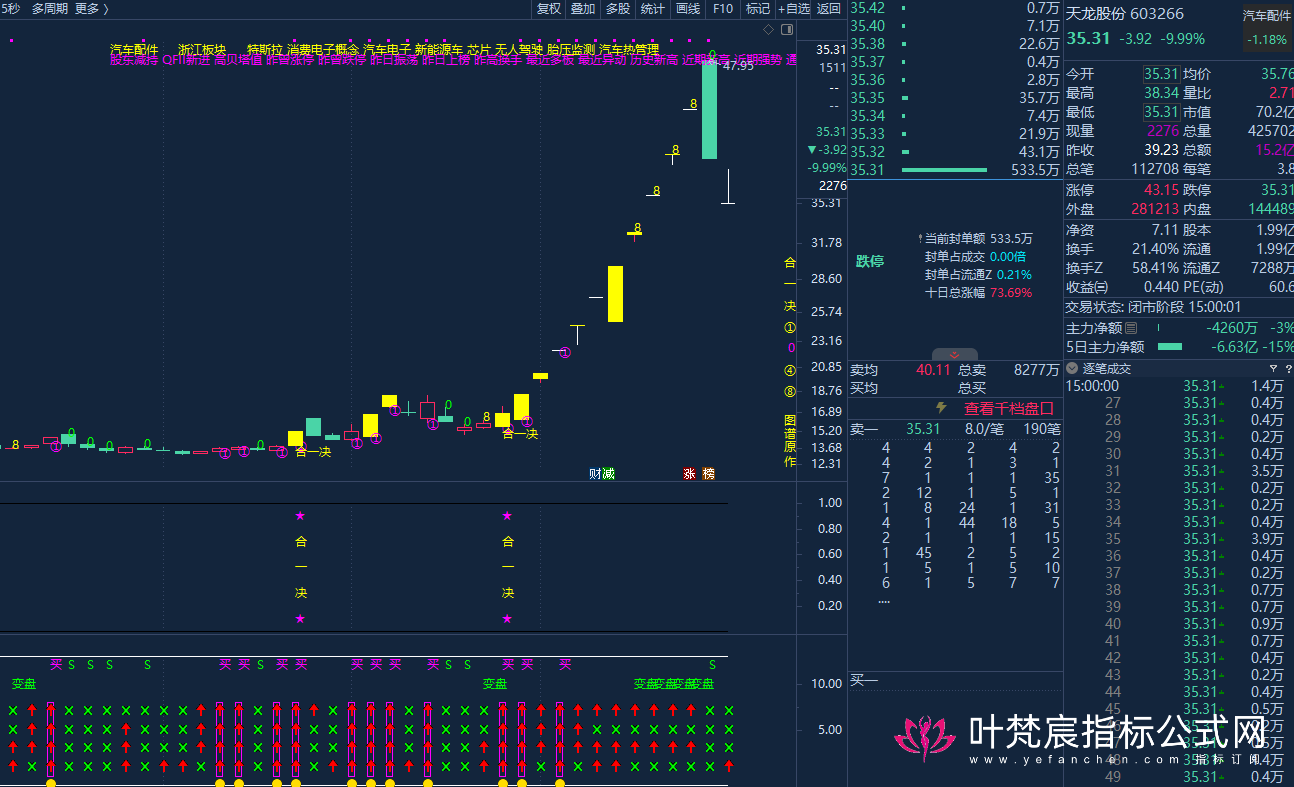Collapse the order book with red chevron
1294x787 pixels.
954,355
